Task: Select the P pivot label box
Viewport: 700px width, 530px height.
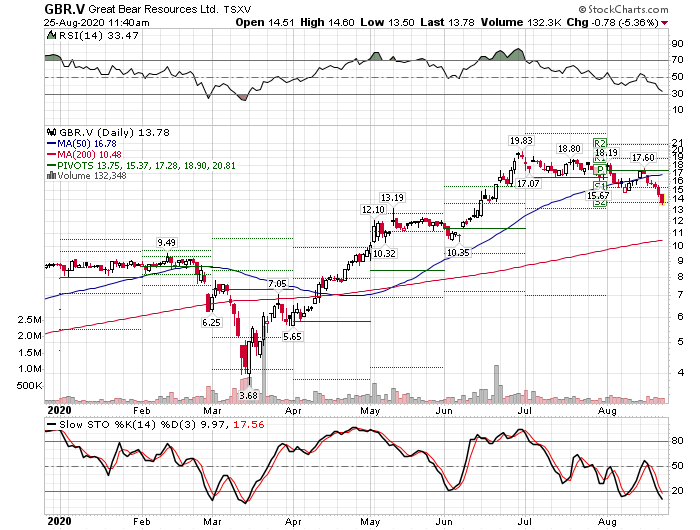Action: coord(600,169)
